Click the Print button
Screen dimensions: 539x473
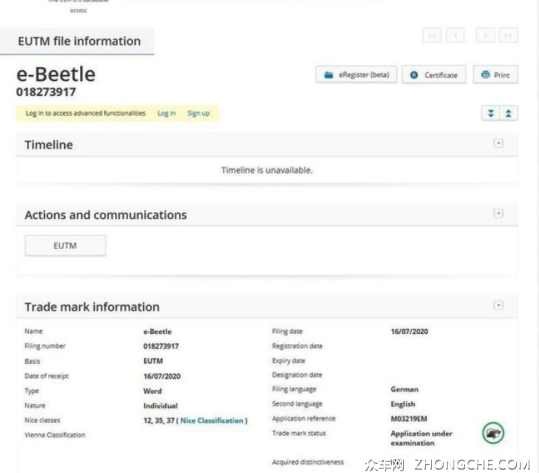point(495,75)
